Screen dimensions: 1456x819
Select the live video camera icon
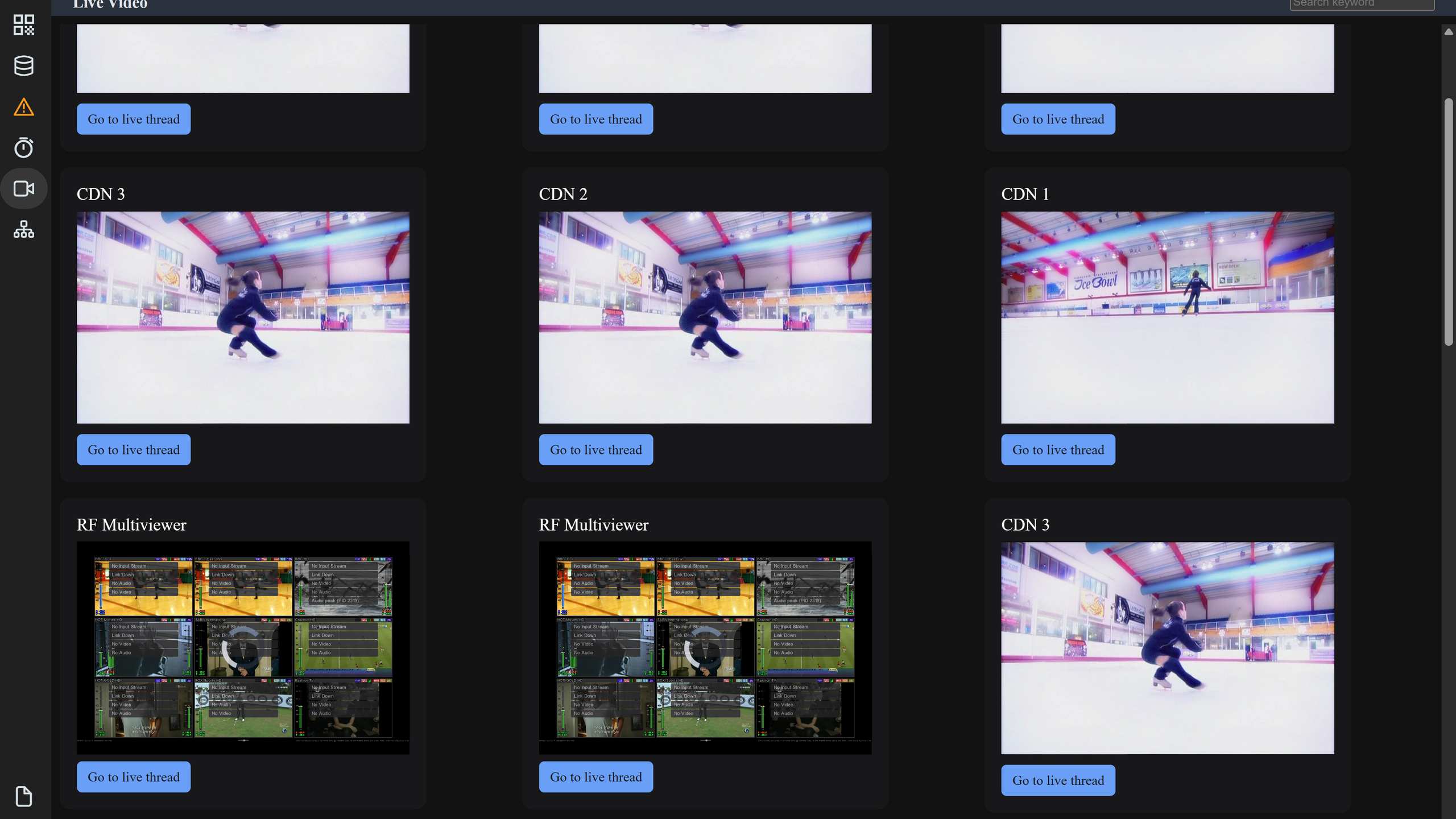coord(24,188)
